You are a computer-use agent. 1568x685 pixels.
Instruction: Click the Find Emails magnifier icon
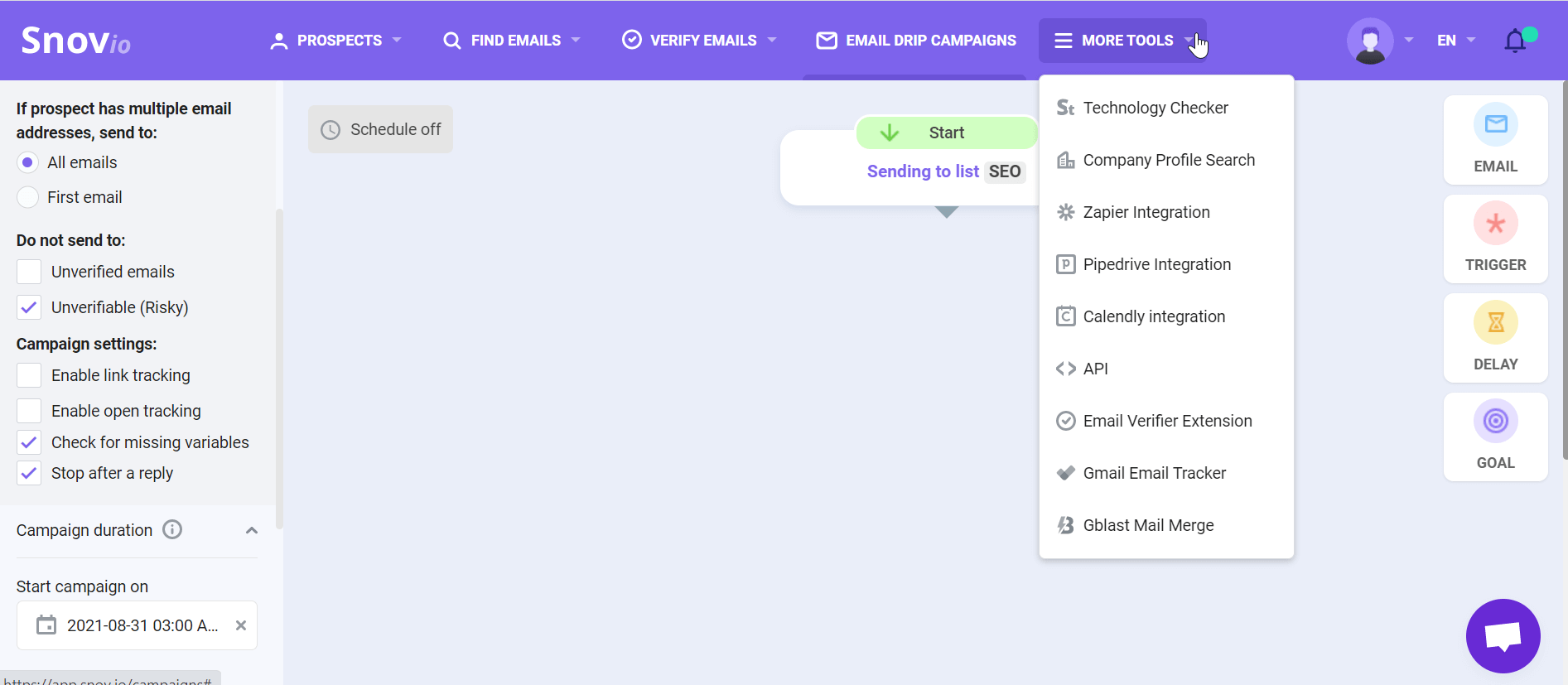coord(451,41)
